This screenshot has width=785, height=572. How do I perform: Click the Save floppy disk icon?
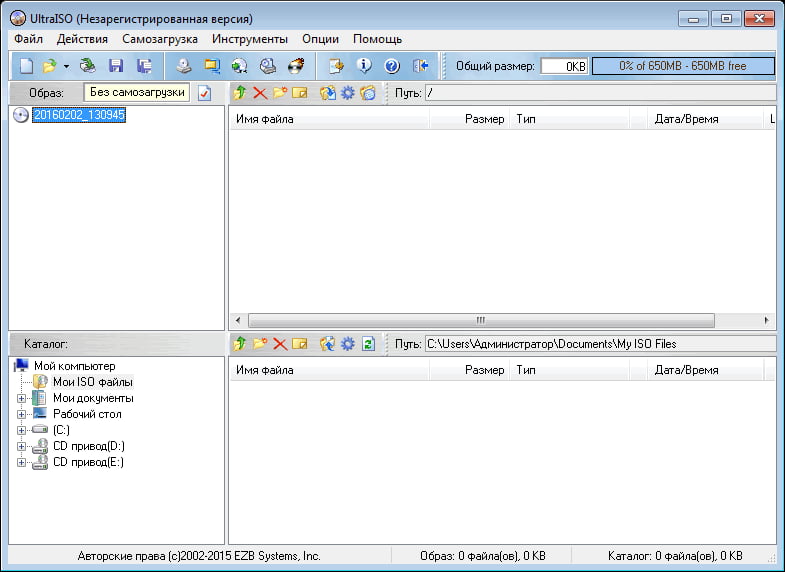click(x=116, y=66)
